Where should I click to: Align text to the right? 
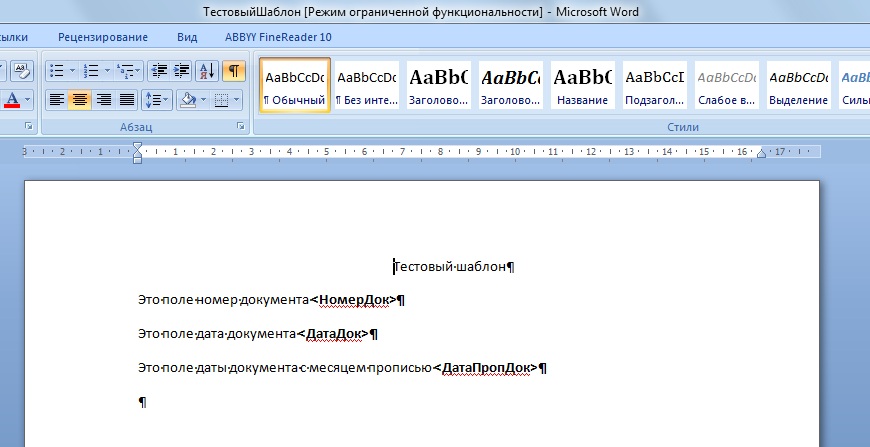[103, 100]
